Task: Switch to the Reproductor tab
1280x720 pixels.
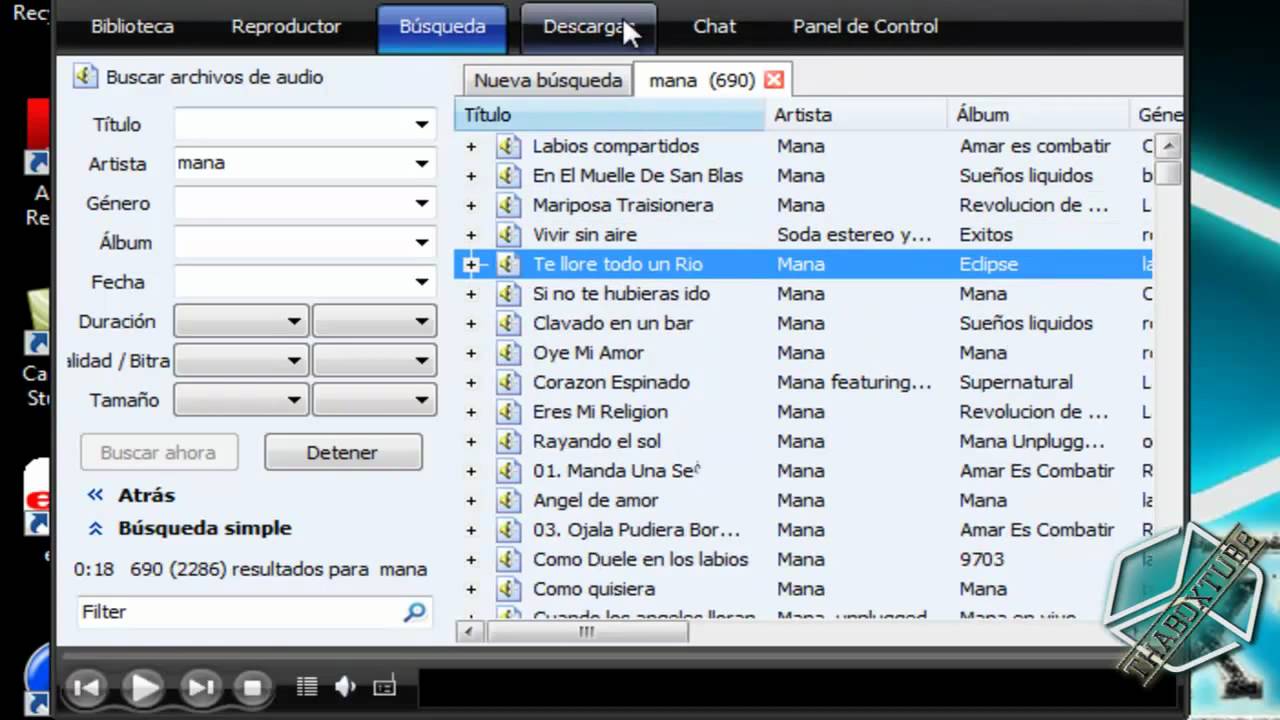Action: click(286, 27)
